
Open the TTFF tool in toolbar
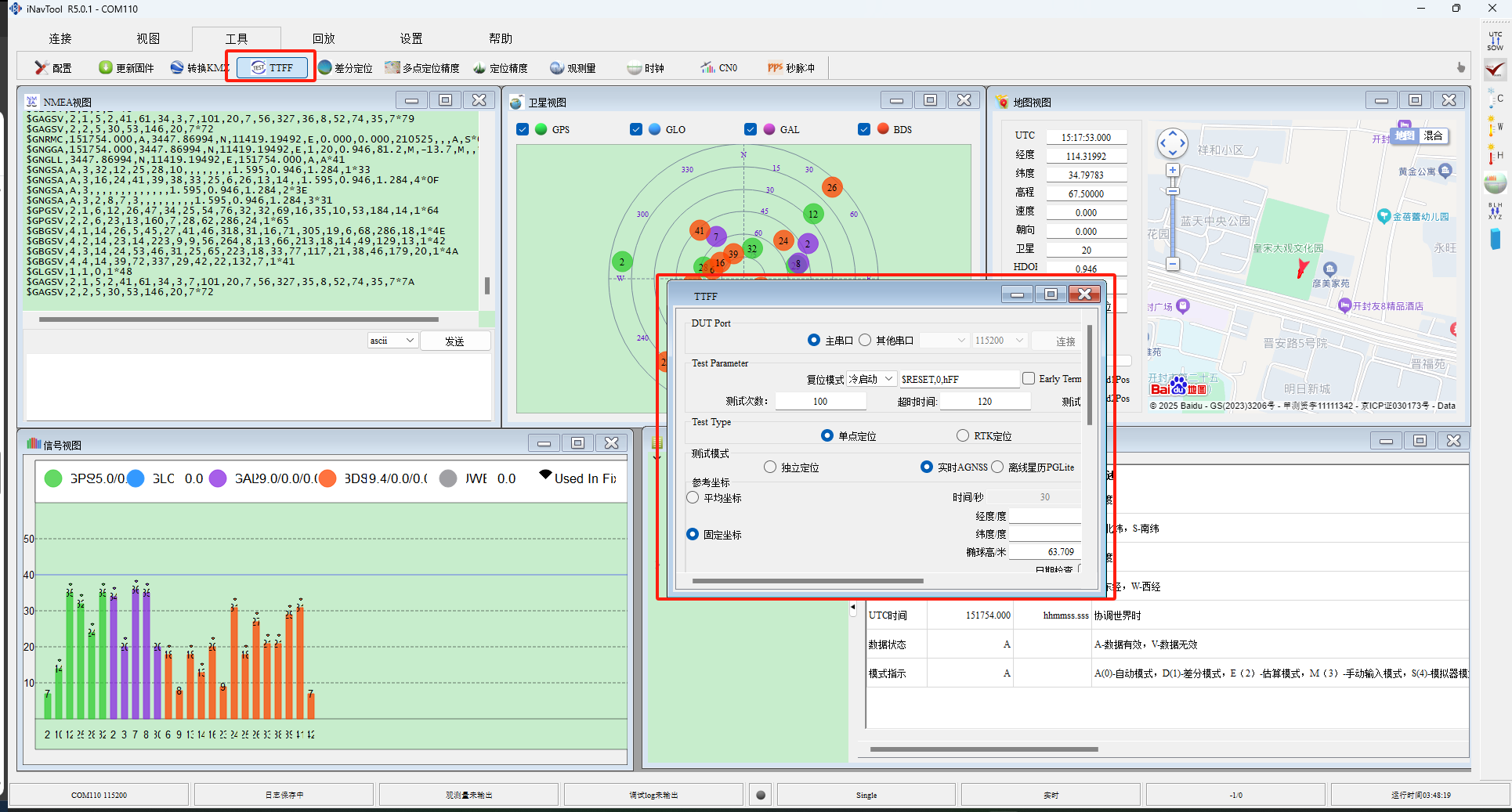click(271, 67)
